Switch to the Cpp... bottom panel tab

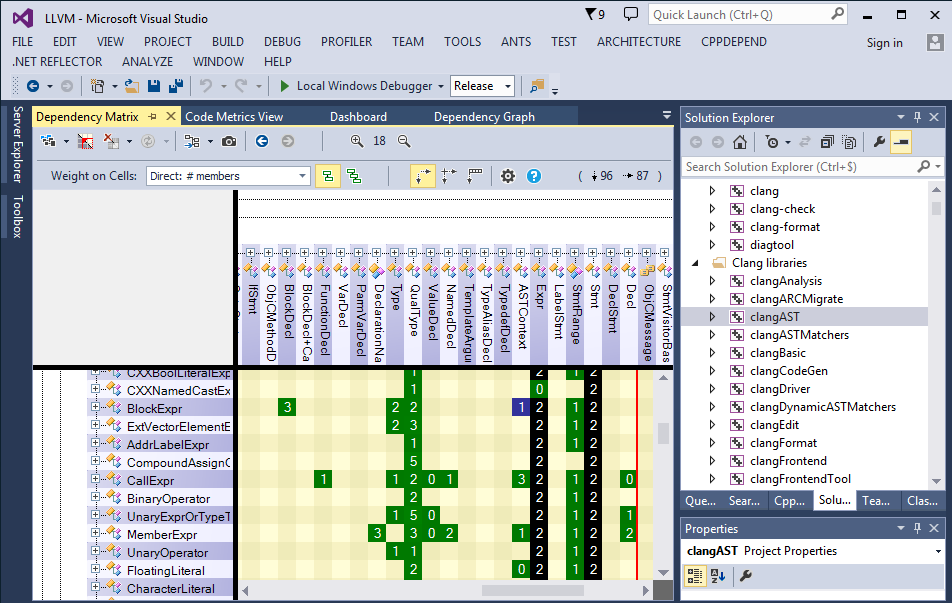pos(789,501)
